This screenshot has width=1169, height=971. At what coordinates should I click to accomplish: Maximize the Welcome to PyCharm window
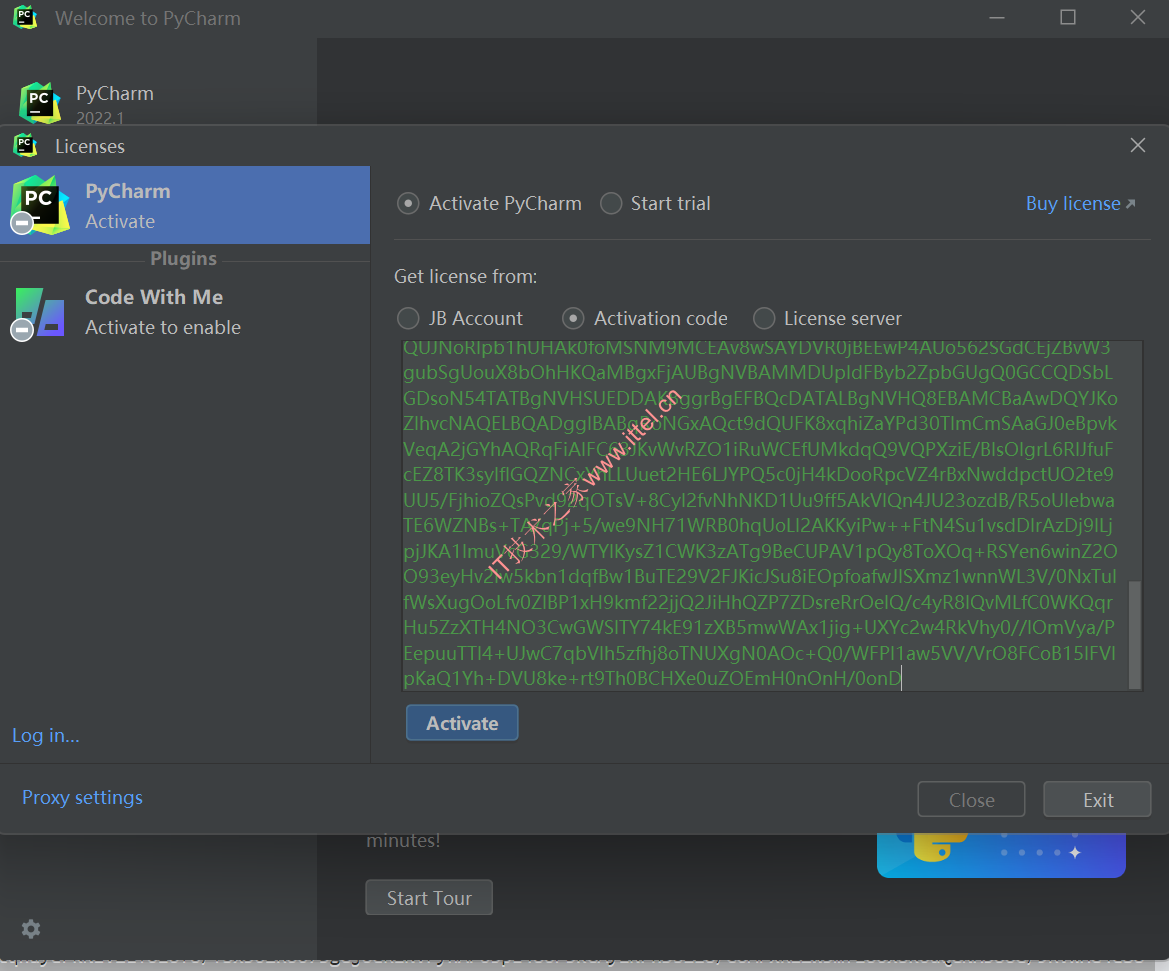tap(1068, 17)
